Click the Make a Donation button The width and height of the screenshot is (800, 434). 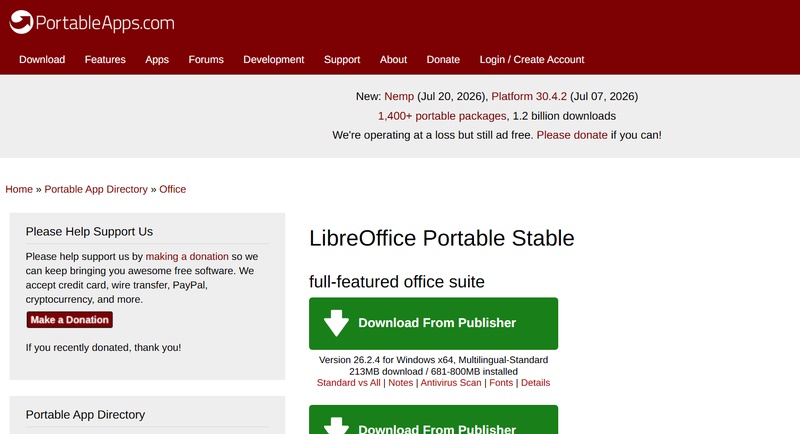(x=69, y=320)
